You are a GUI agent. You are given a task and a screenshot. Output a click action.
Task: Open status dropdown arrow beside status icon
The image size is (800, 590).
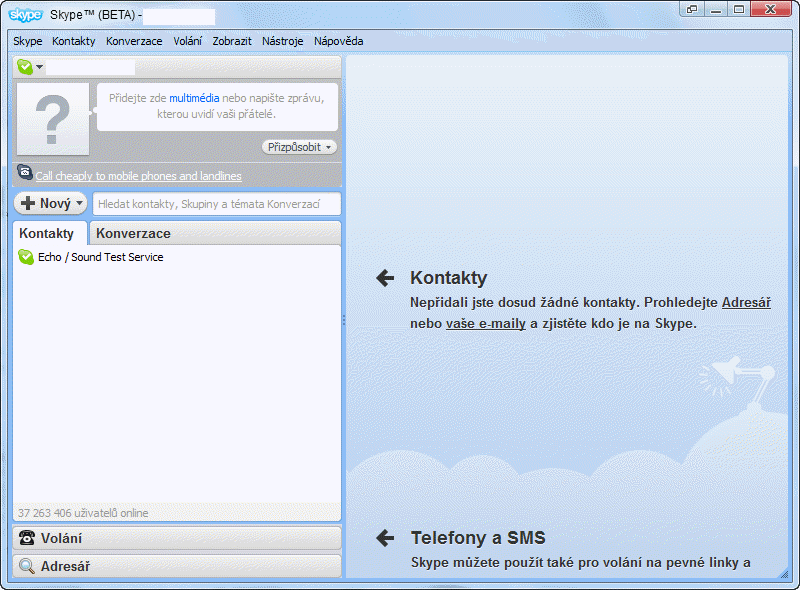(39, 67)
